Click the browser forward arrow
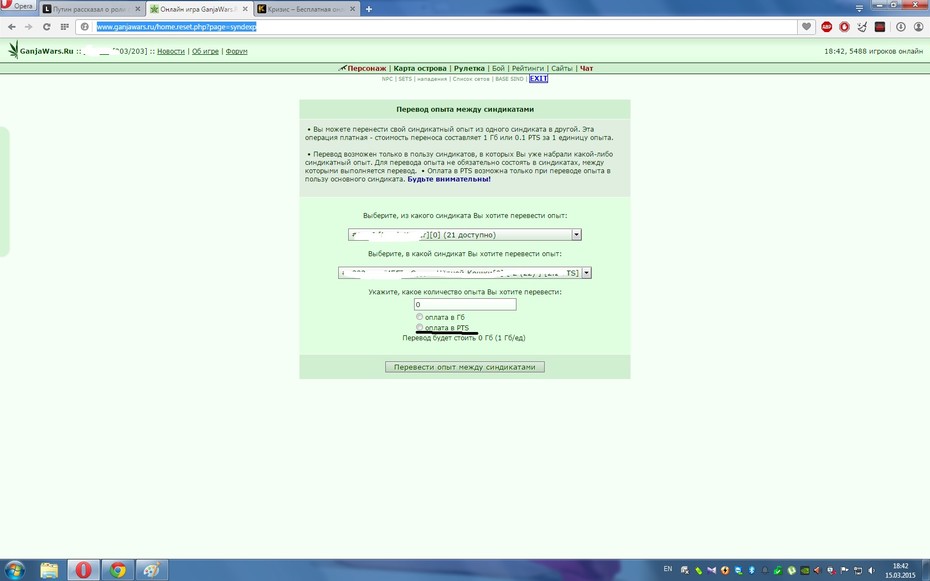This screenshot has width=930, height=581. coord(28,27)
